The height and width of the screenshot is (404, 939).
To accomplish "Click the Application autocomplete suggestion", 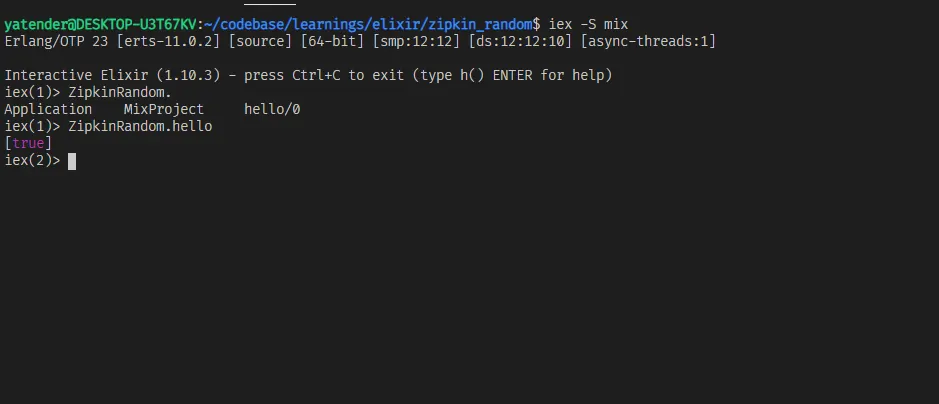I will coord(48,109).
